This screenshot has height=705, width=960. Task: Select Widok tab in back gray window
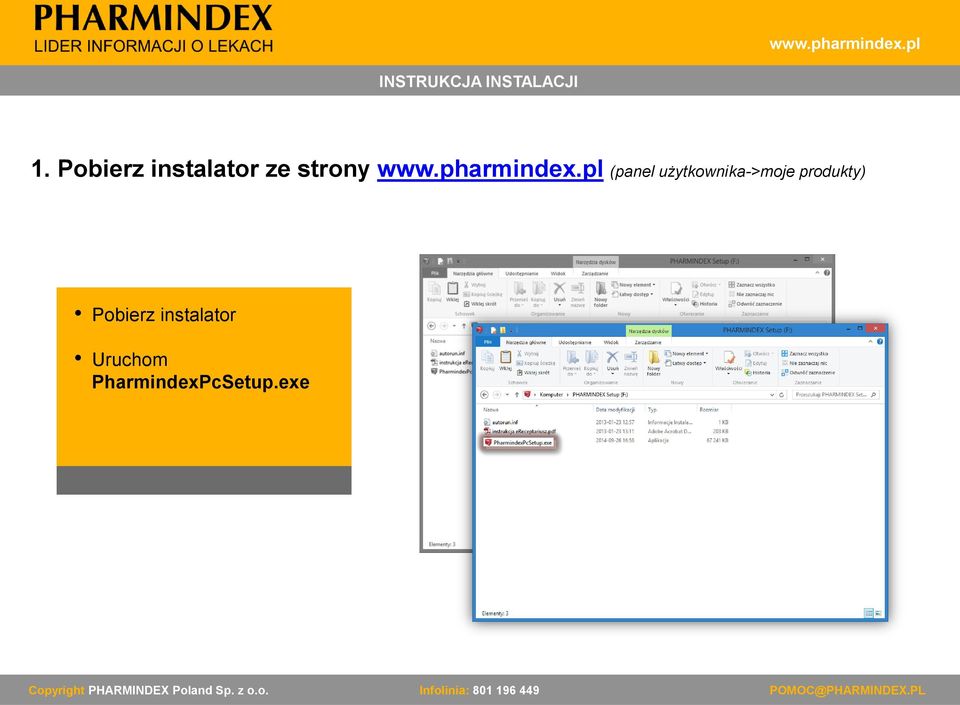point(558,274)
